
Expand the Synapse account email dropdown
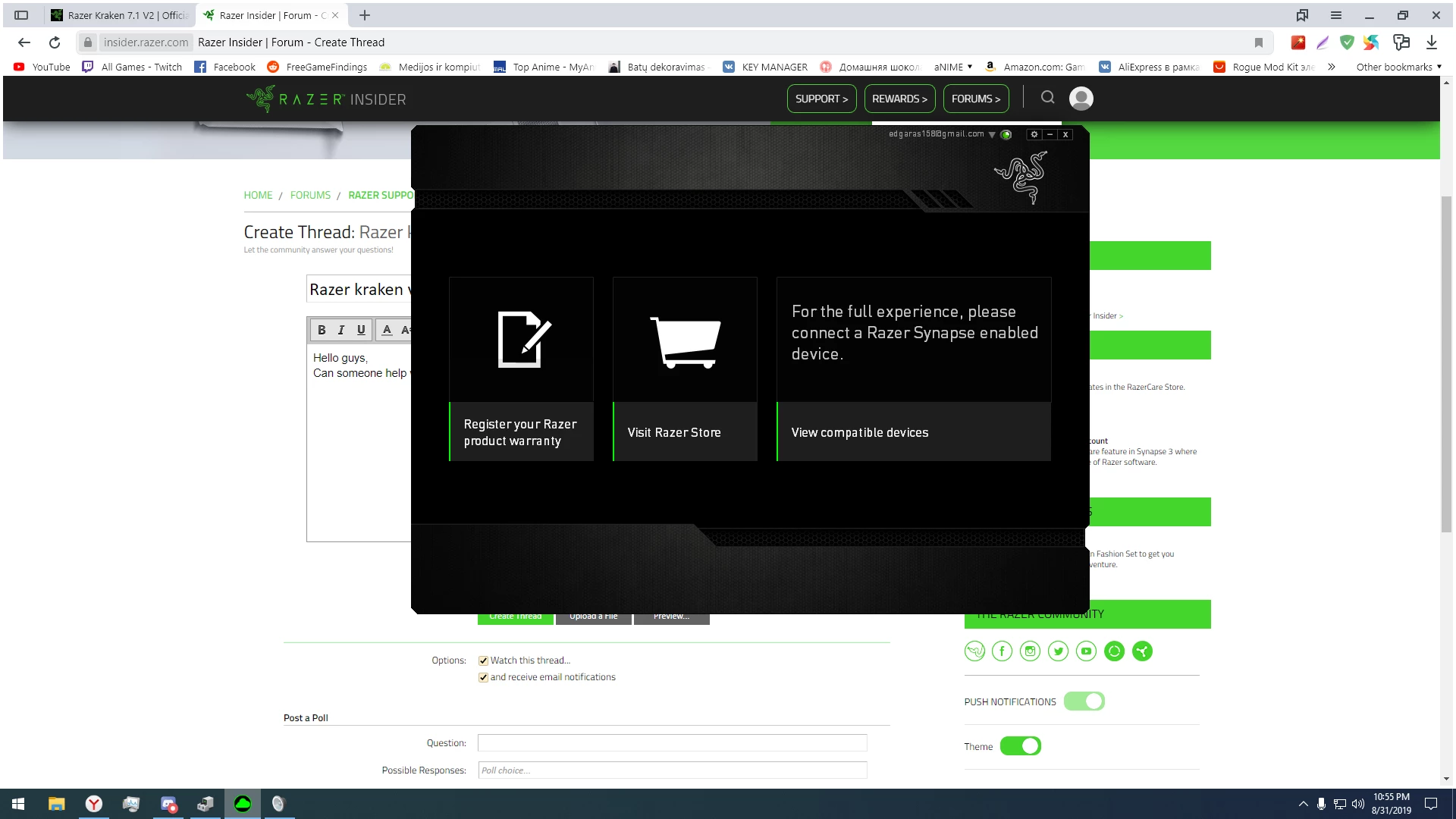(x=992, y=135)
